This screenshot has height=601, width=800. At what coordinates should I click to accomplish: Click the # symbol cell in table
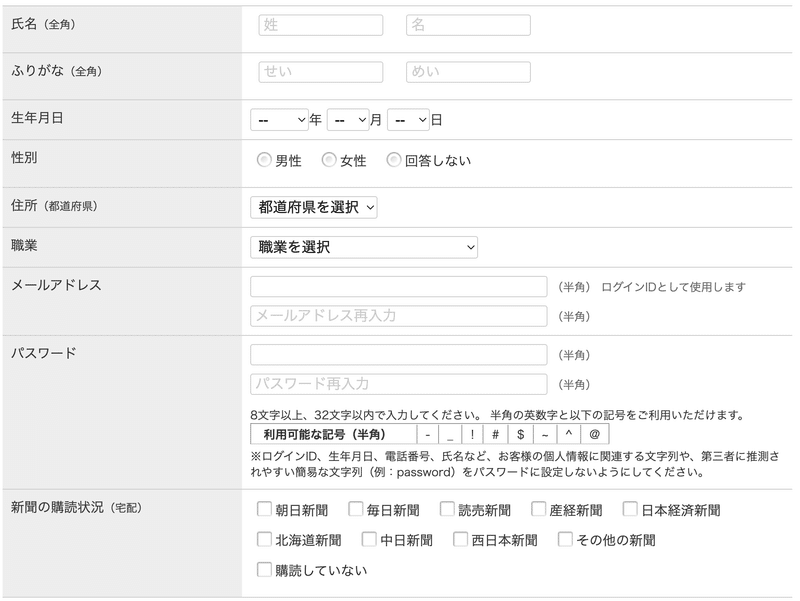[495, 435]
